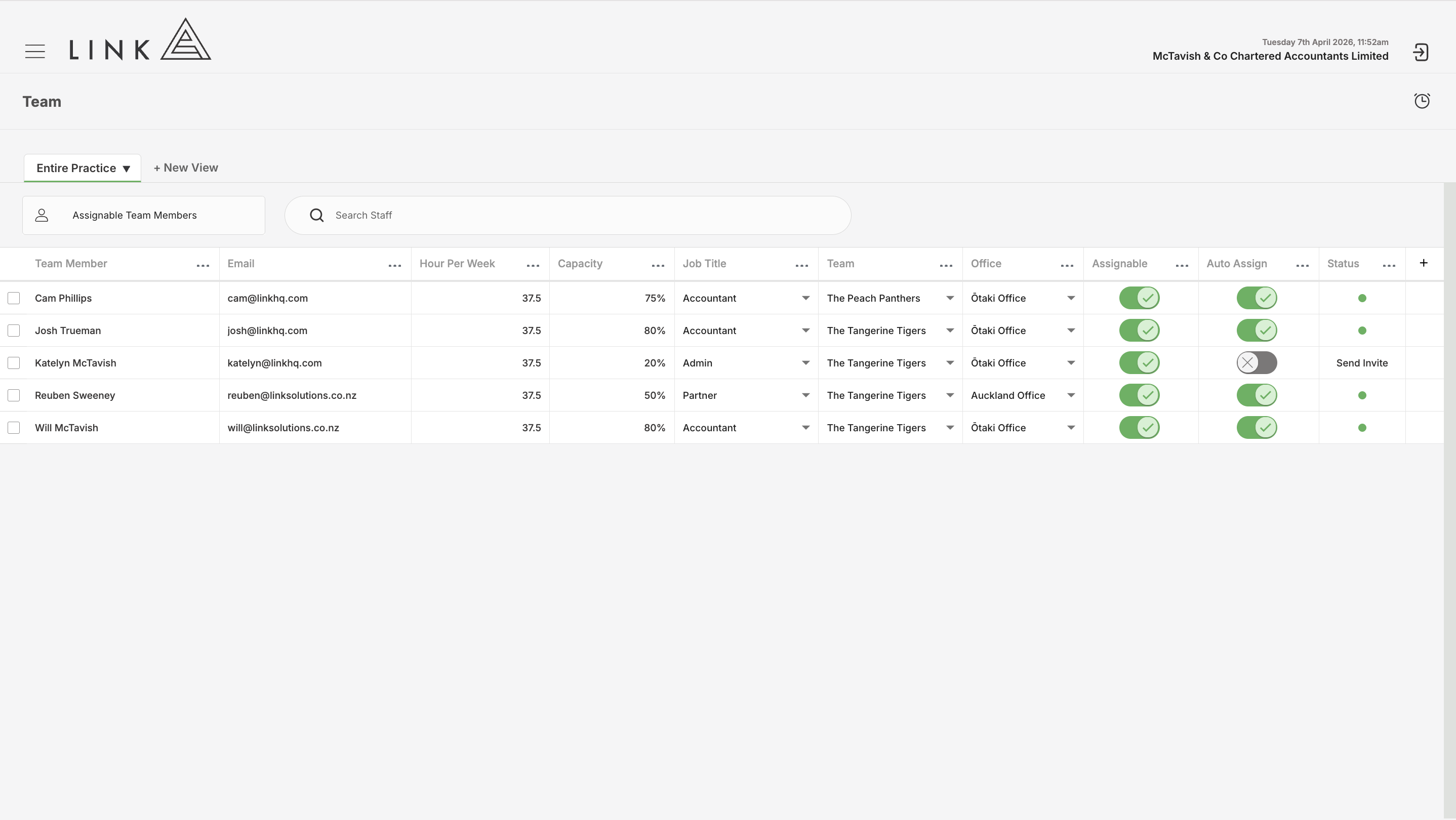The image size is (1456, 820).
Task: Click the person icon in Assignable filter
Action: (42, 215)
